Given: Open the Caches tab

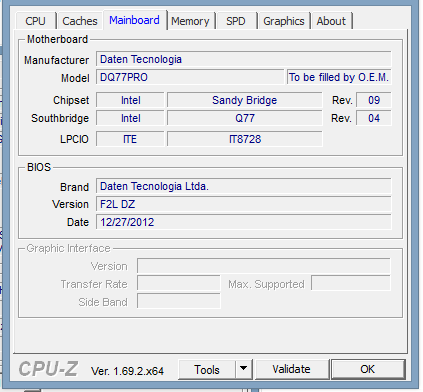Looking at the screenshot, I should point(80,21).
